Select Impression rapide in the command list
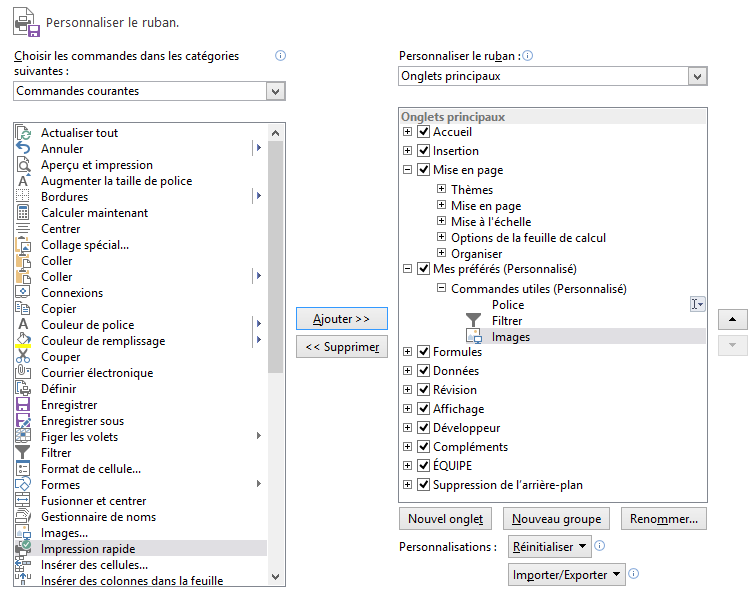The height and width of the screenshot is (595, 756). tap(88, 549)
